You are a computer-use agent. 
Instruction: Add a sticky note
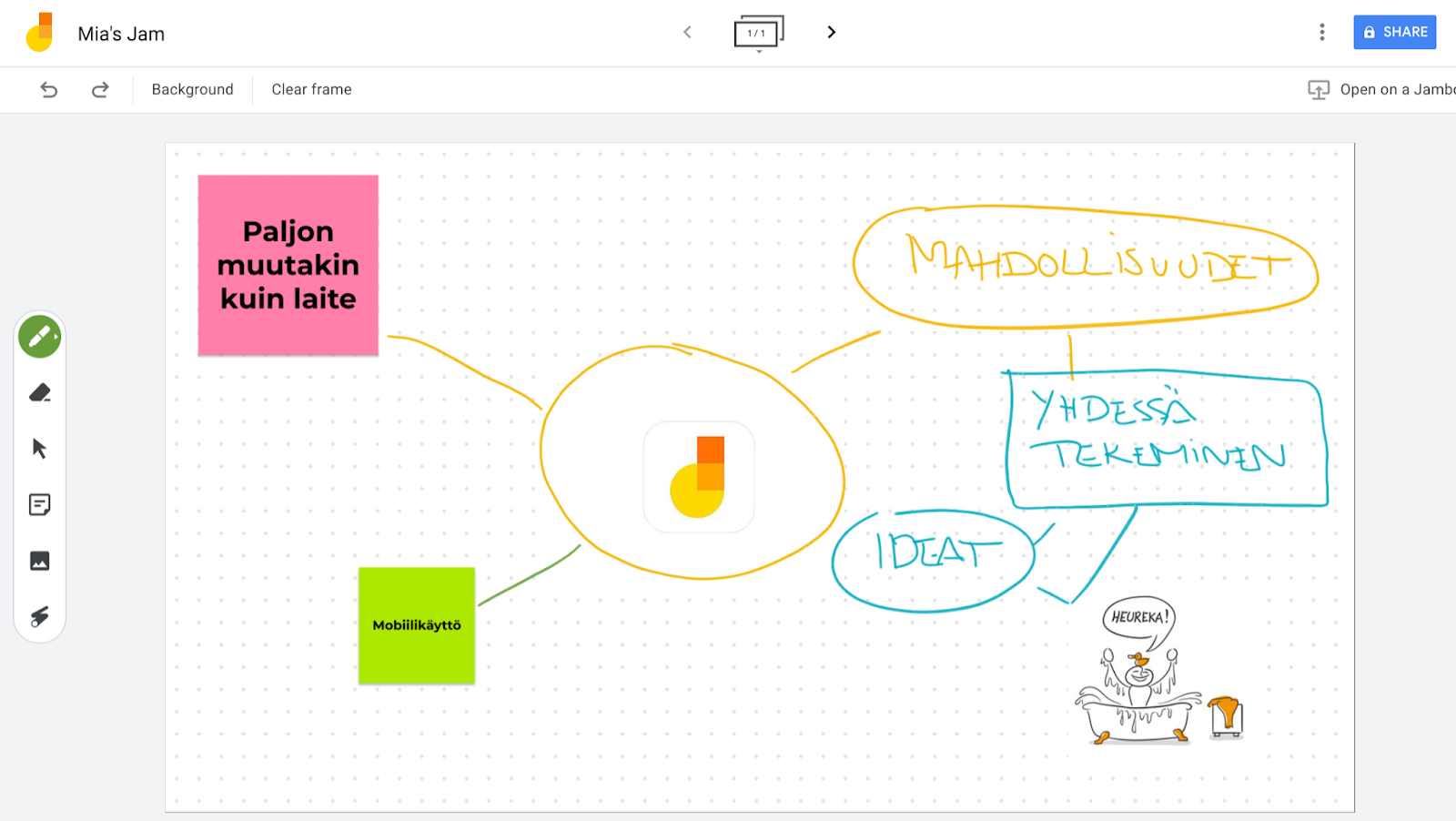click(40, 504)
